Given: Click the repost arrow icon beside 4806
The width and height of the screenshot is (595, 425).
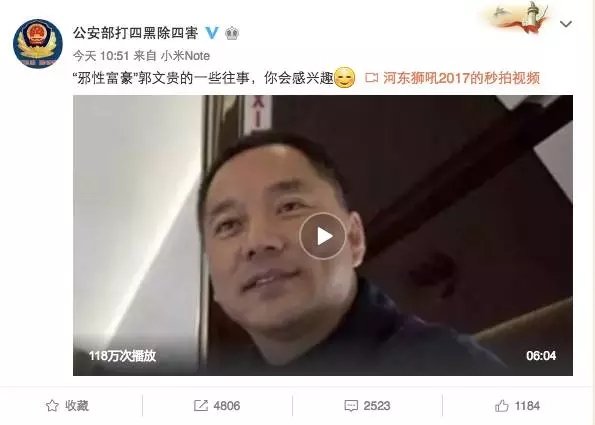Looking at the screenshot, I should tap(201, 406).
